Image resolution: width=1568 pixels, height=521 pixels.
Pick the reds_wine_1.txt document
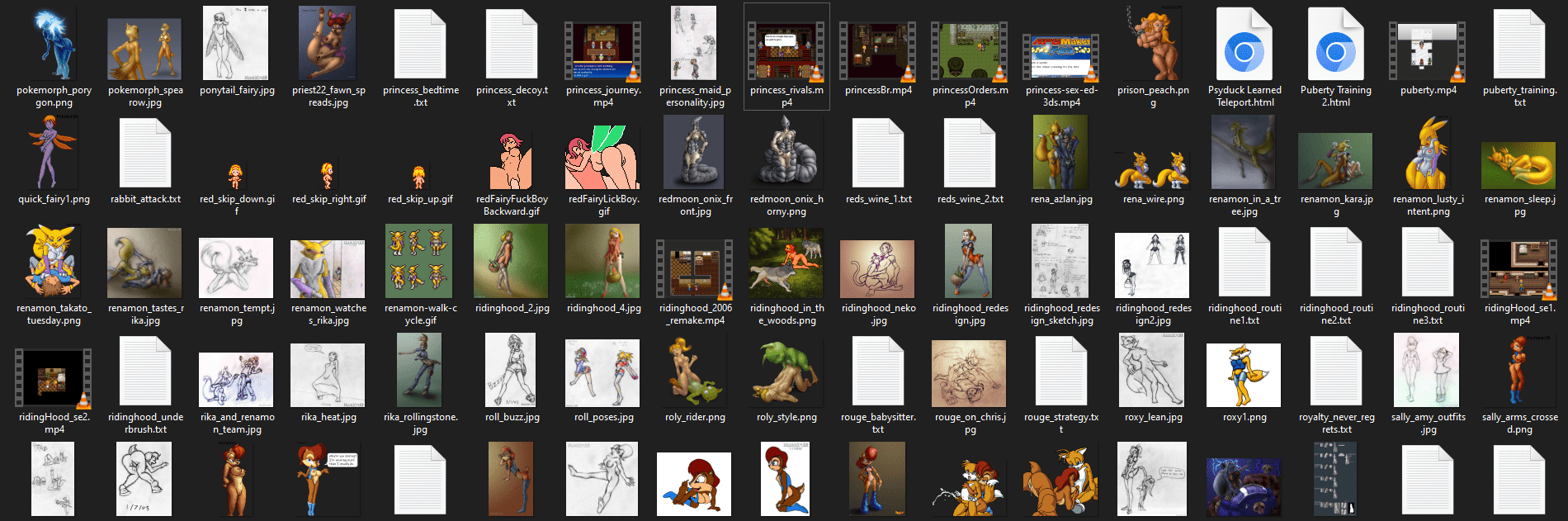pyautogui.click(x=878, y=154)
